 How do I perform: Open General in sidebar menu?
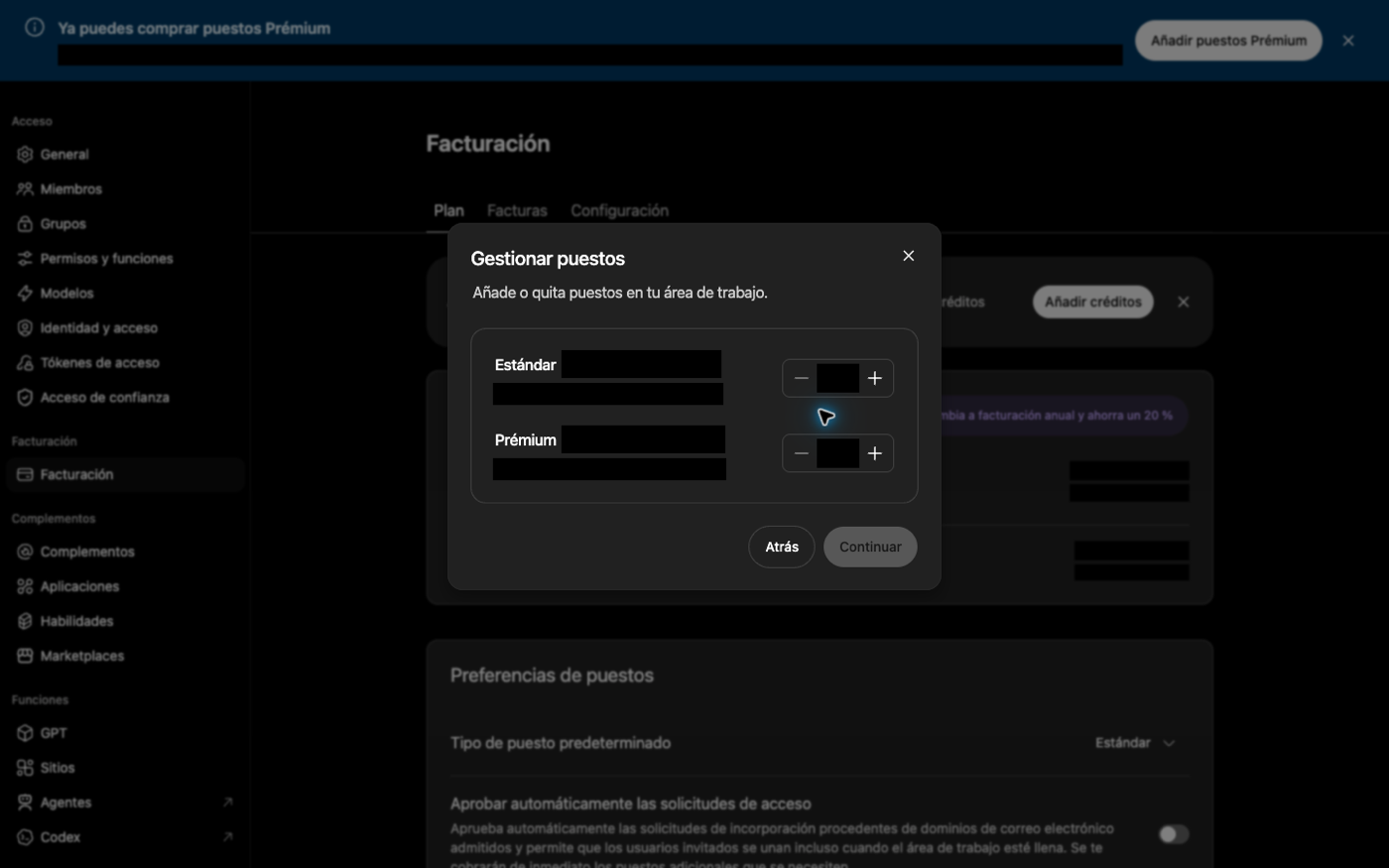pos(125,155)
